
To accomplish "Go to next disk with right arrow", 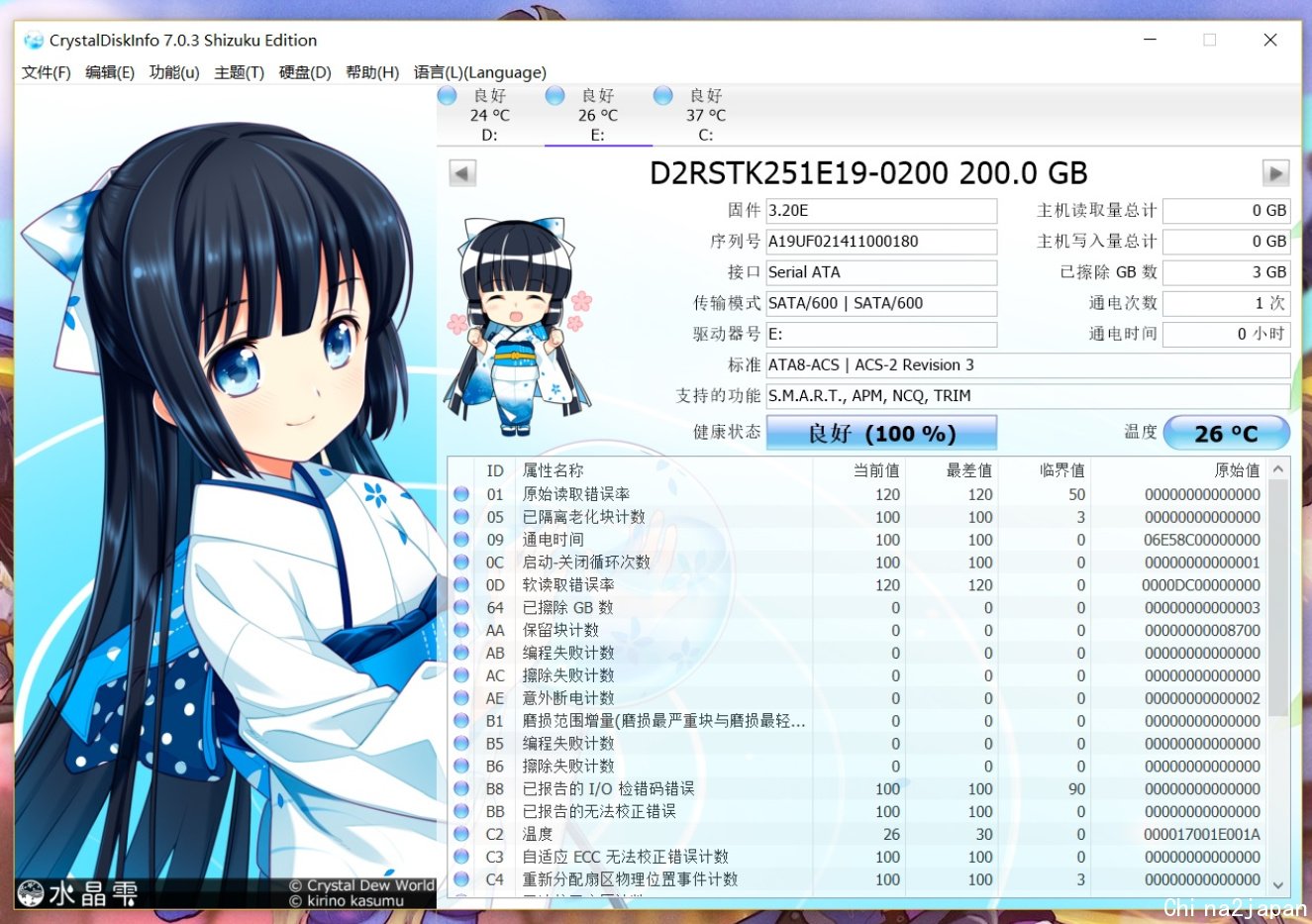I will coord(1276,173).
